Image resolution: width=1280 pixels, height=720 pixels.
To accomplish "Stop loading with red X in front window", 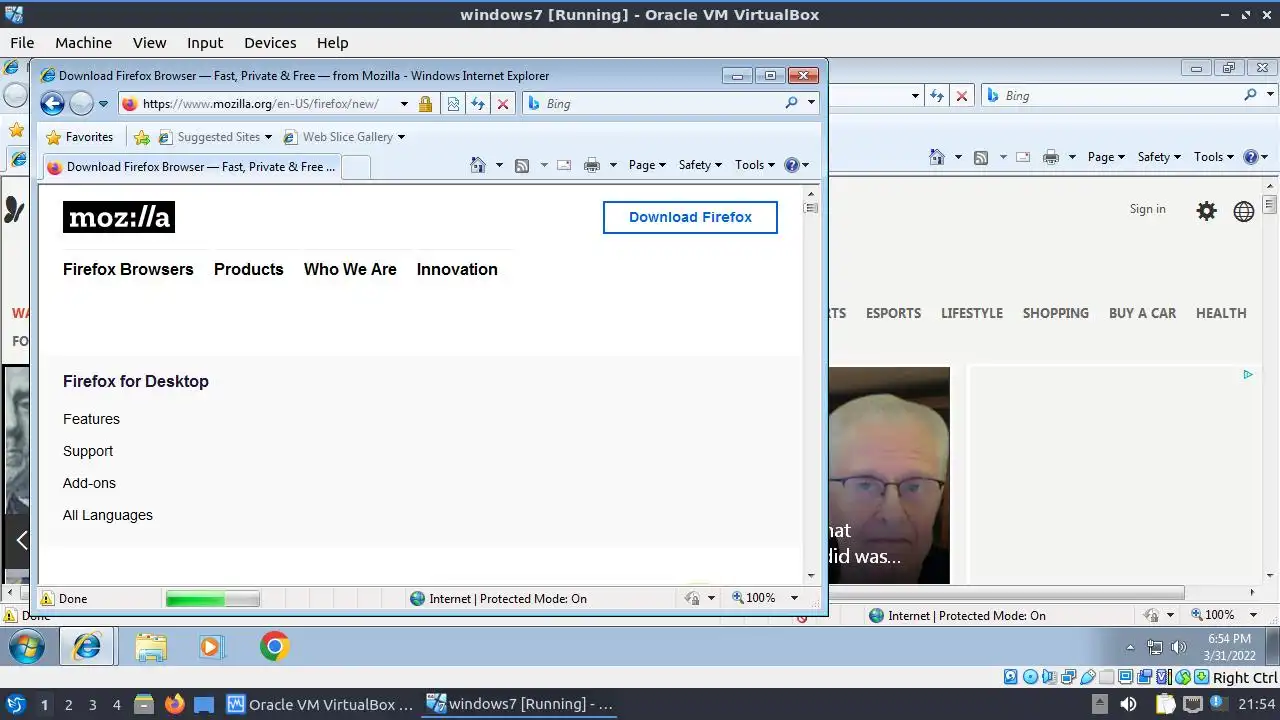I will (503, 103).
